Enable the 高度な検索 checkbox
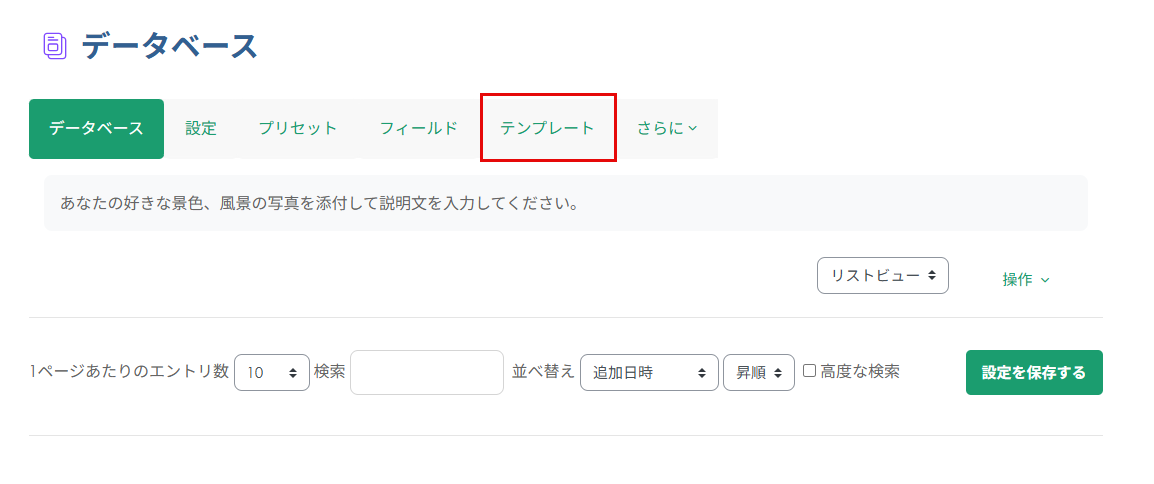The width and height of the screenshot is (1154, 484). (810, 371)
